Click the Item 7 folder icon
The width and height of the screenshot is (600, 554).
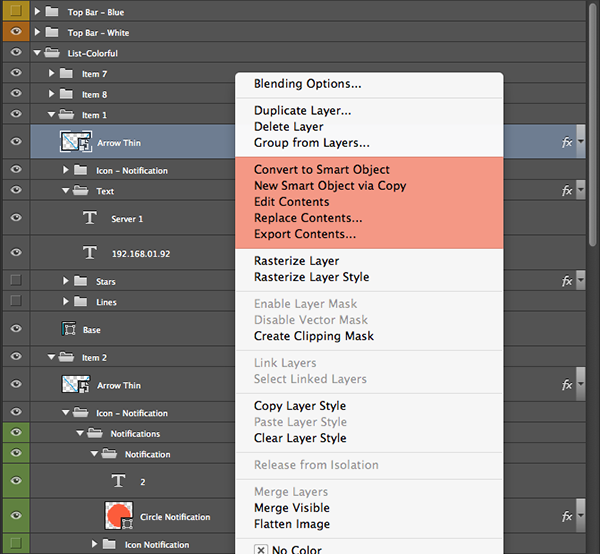point(68,74)
